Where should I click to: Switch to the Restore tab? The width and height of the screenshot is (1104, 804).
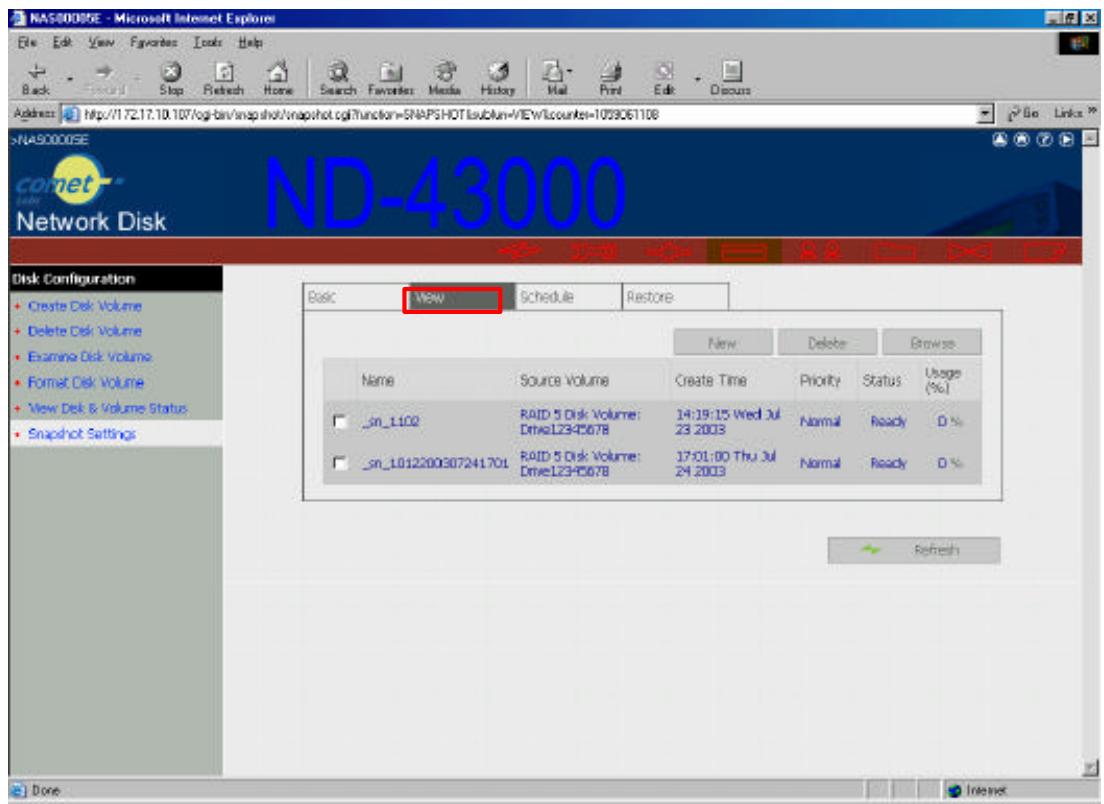675,297
